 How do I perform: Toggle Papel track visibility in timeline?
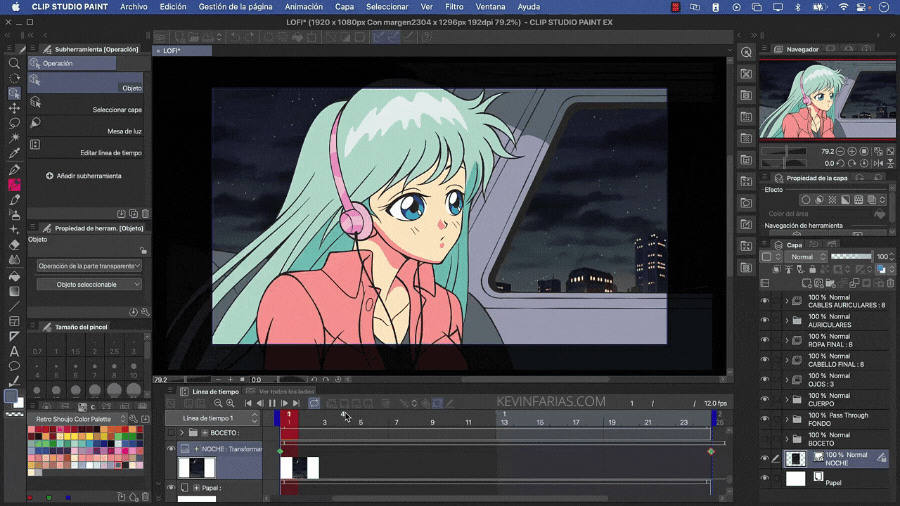click(170, 488)
